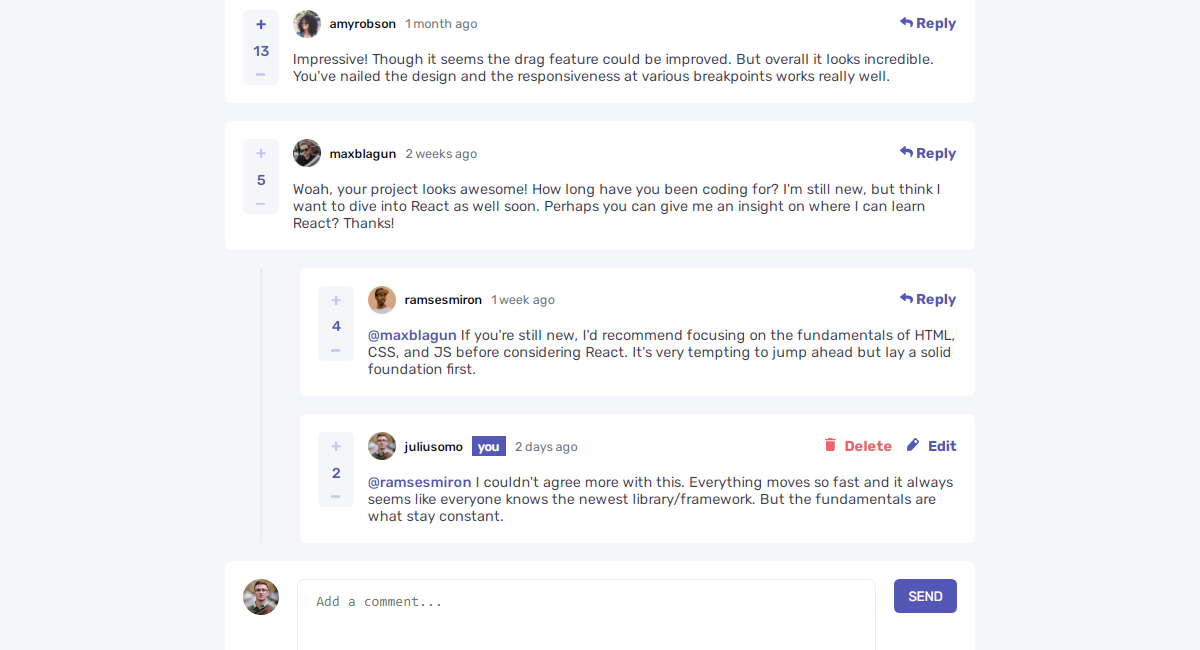Viewport: 1200px width, 650px height.
Task: Downvote juliusomo's reply with the minus button
Action: coord(336,495)
